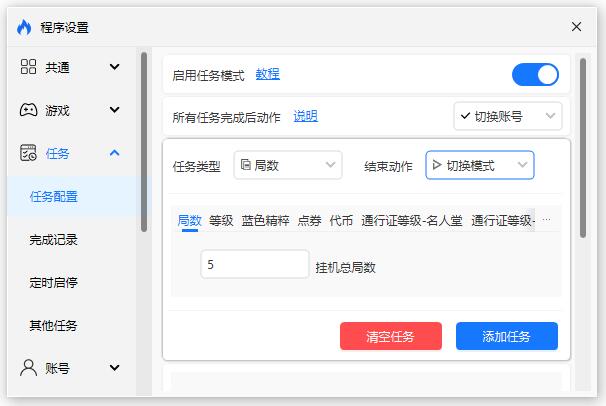Open the 任务类型 局数 dropdown
Viewport: 606px width, 406px height.
tap(288, 165)
